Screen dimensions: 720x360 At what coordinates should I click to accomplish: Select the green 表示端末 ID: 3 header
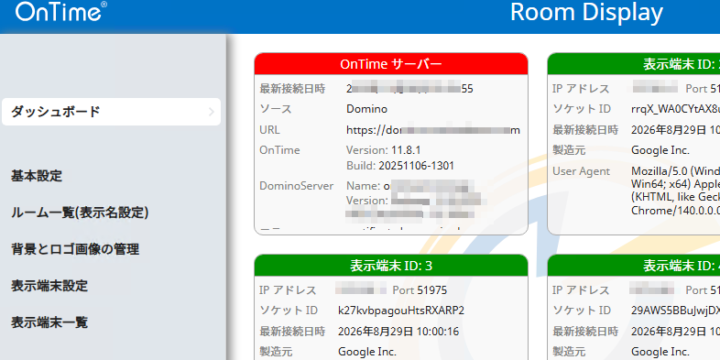pyautogui.click(x=391, y=265)
